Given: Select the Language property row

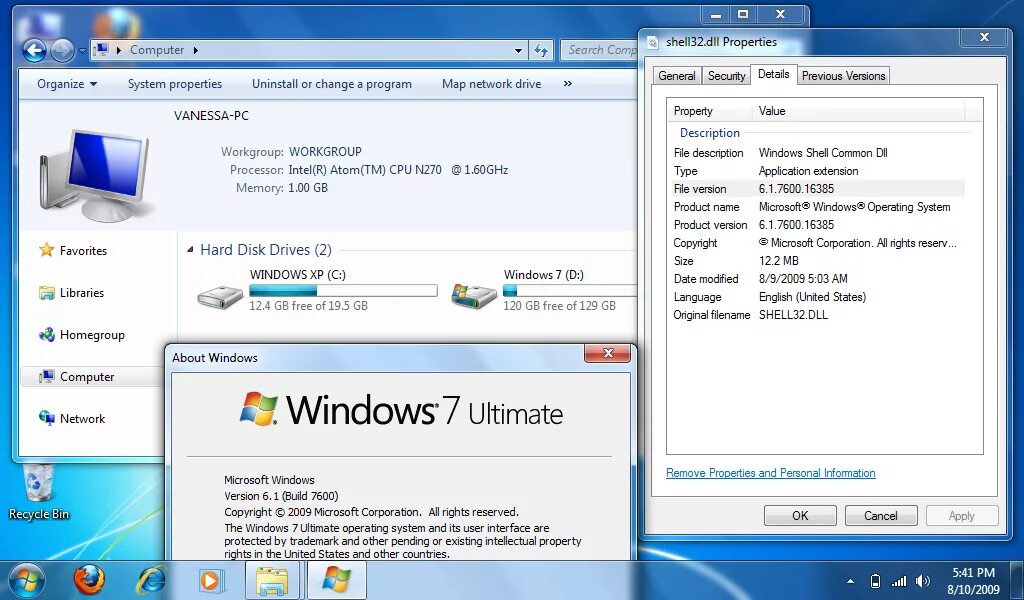Looking at the screenshot, I should (x=816, y=297).
